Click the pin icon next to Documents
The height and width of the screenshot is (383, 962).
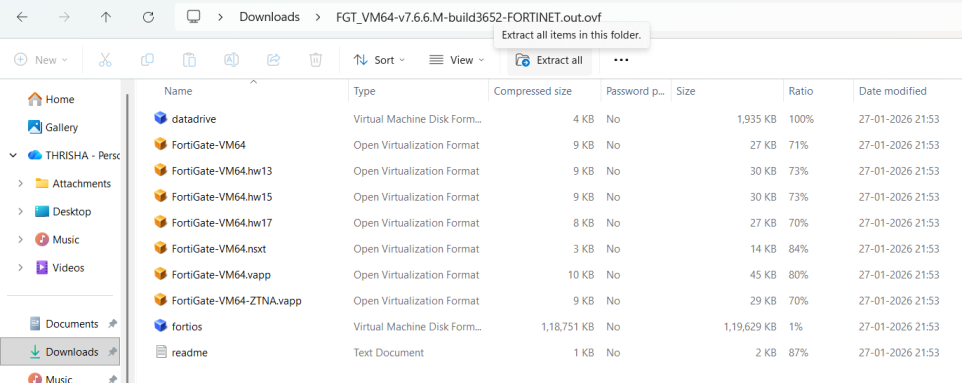click(x=113, y=323)
